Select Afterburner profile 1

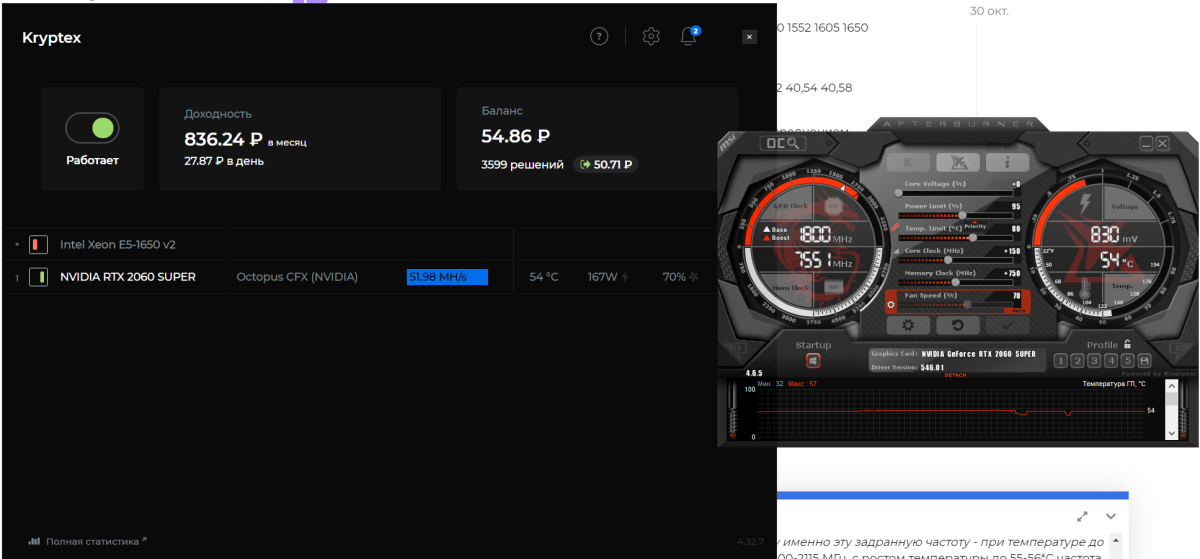[1060, 360]
